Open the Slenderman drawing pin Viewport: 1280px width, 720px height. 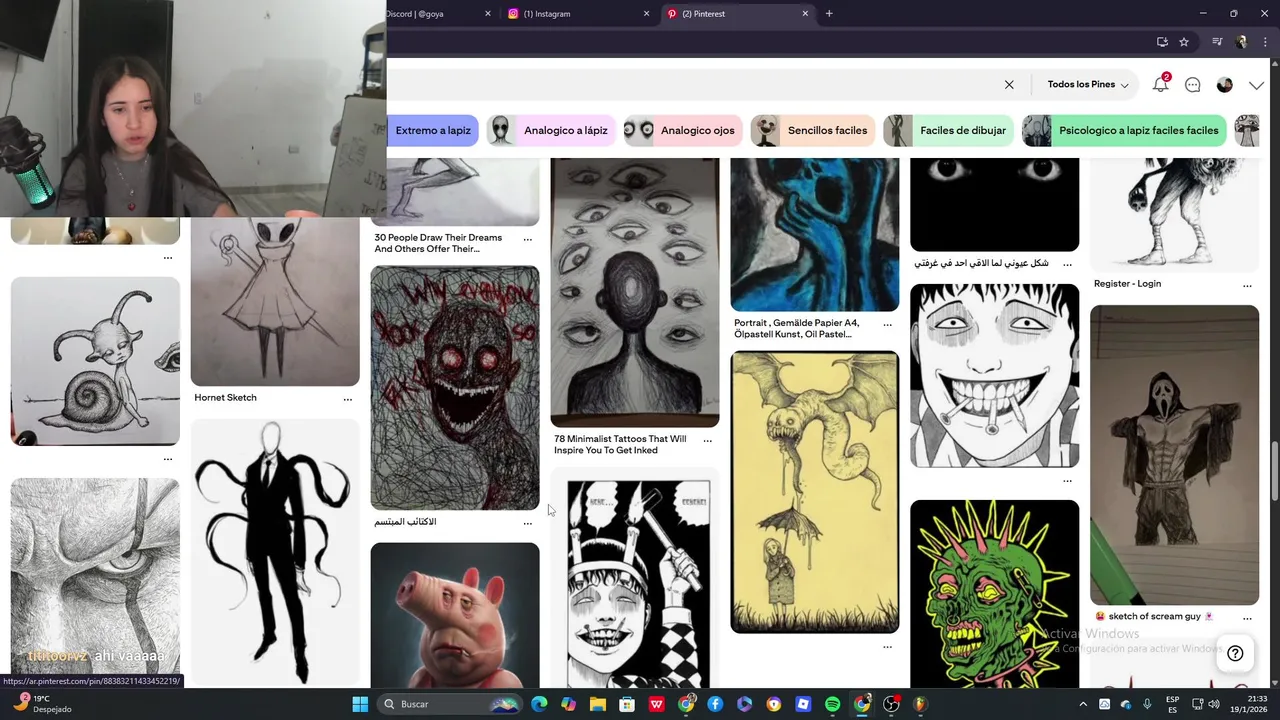pyautogui.click(x=275, y=552)
